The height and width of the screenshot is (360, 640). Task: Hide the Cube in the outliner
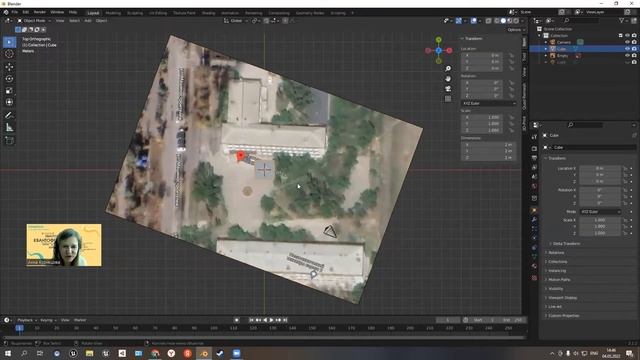coord(627,49)
